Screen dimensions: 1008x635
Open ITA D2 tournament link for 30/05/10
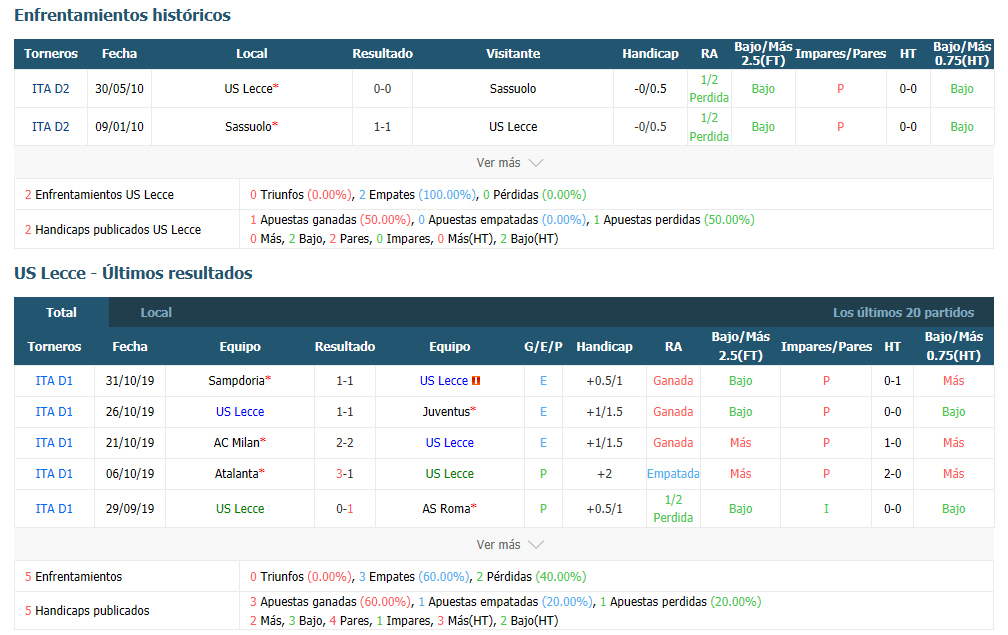(51, 89)
